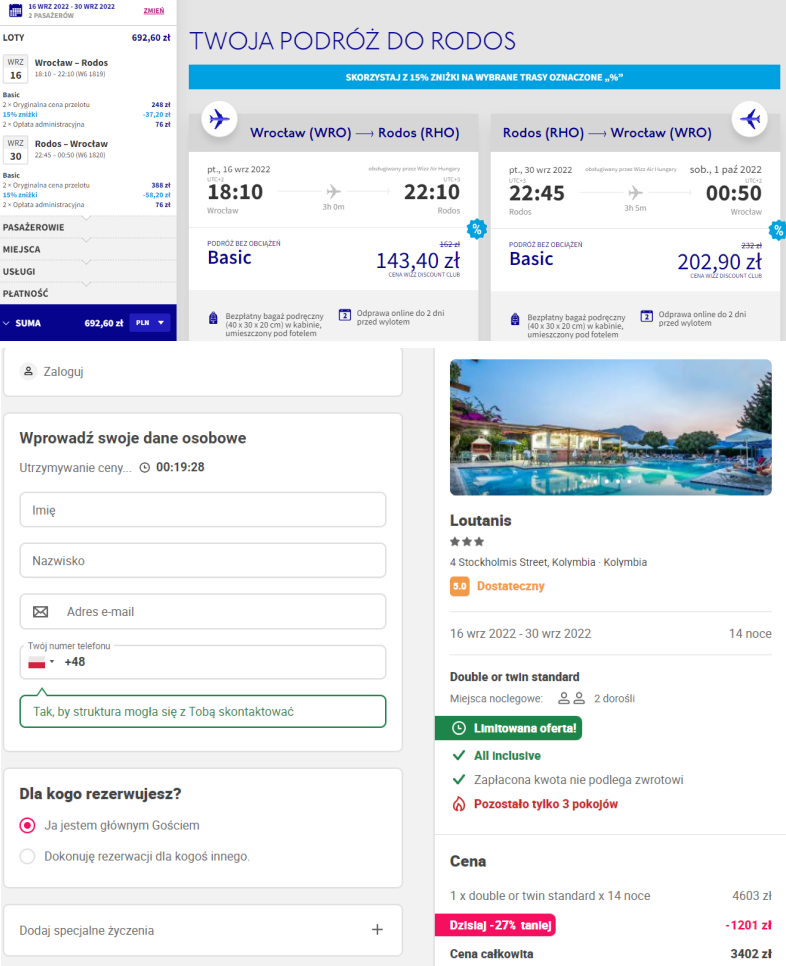Expand "Dodaj specjalne życzenia" with the plus
786x966 pixels.
377,930
